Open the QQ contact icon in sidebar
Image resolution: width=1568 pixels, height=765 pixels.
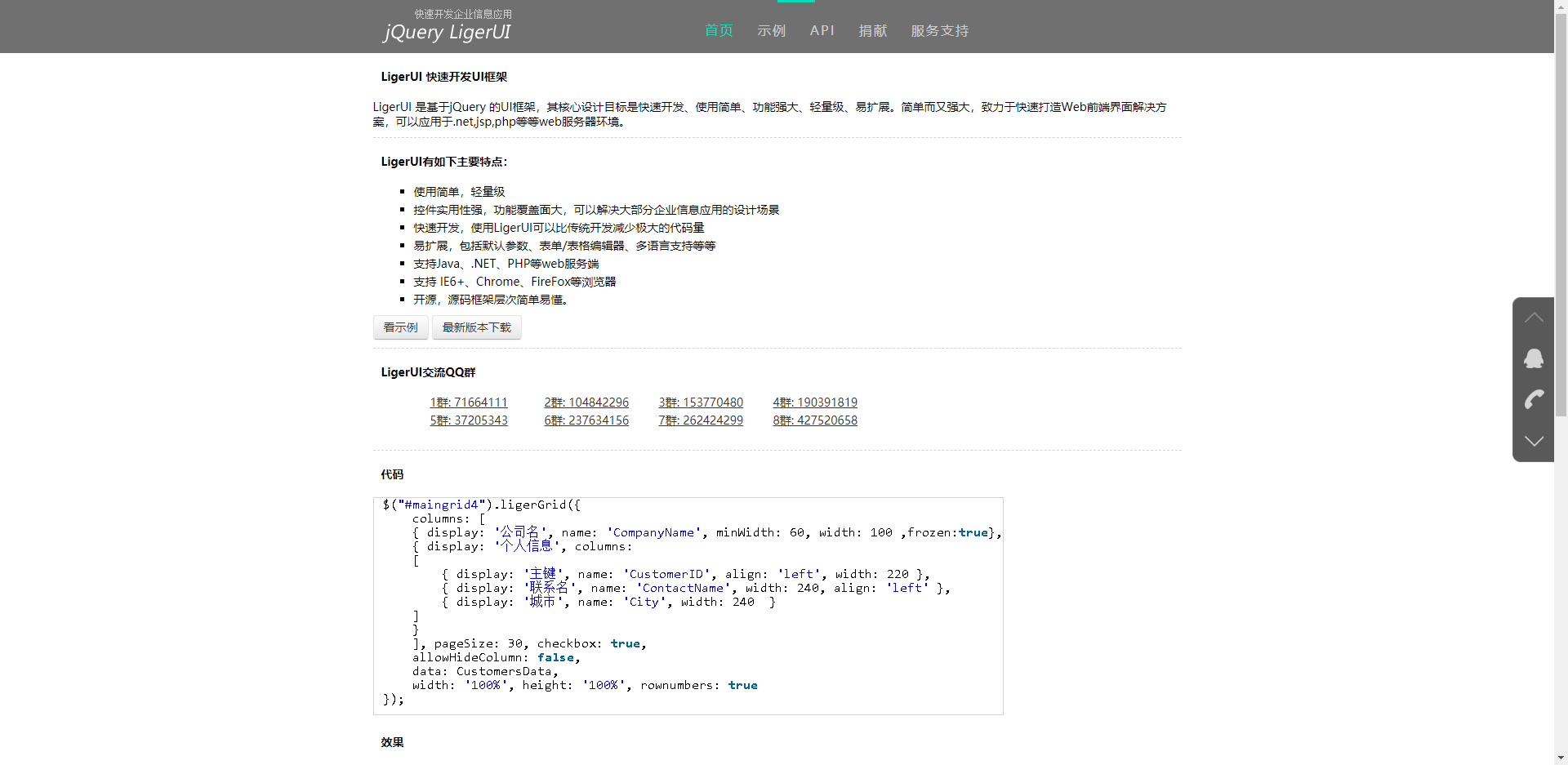[1534, 358]
